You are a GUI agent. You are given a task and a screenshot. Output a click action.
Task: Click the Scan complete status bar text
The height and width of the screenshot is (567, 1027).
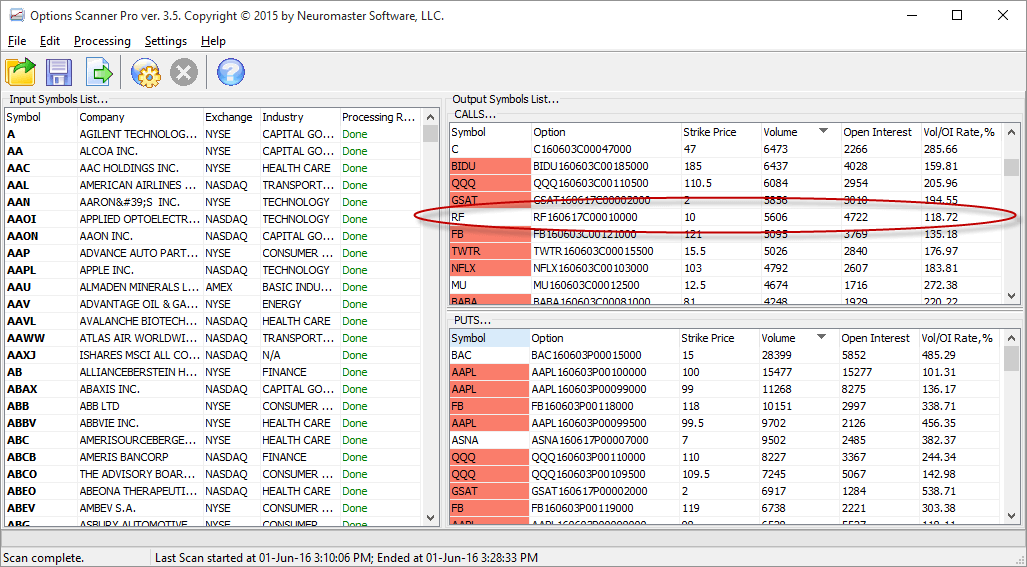coord(44,558)
